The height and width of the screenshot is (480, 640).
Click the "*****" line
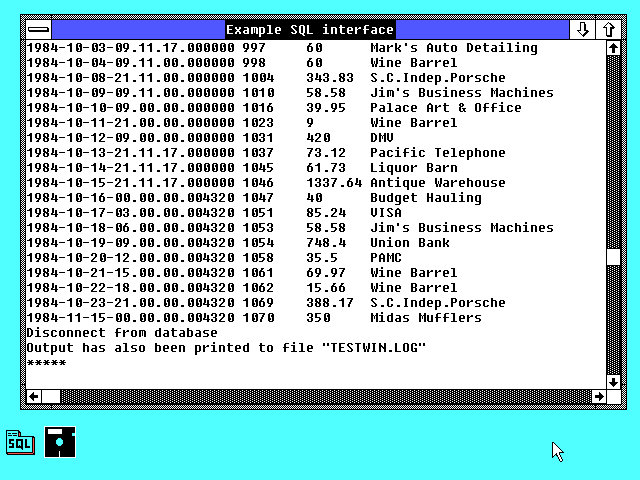pos(46,363)
